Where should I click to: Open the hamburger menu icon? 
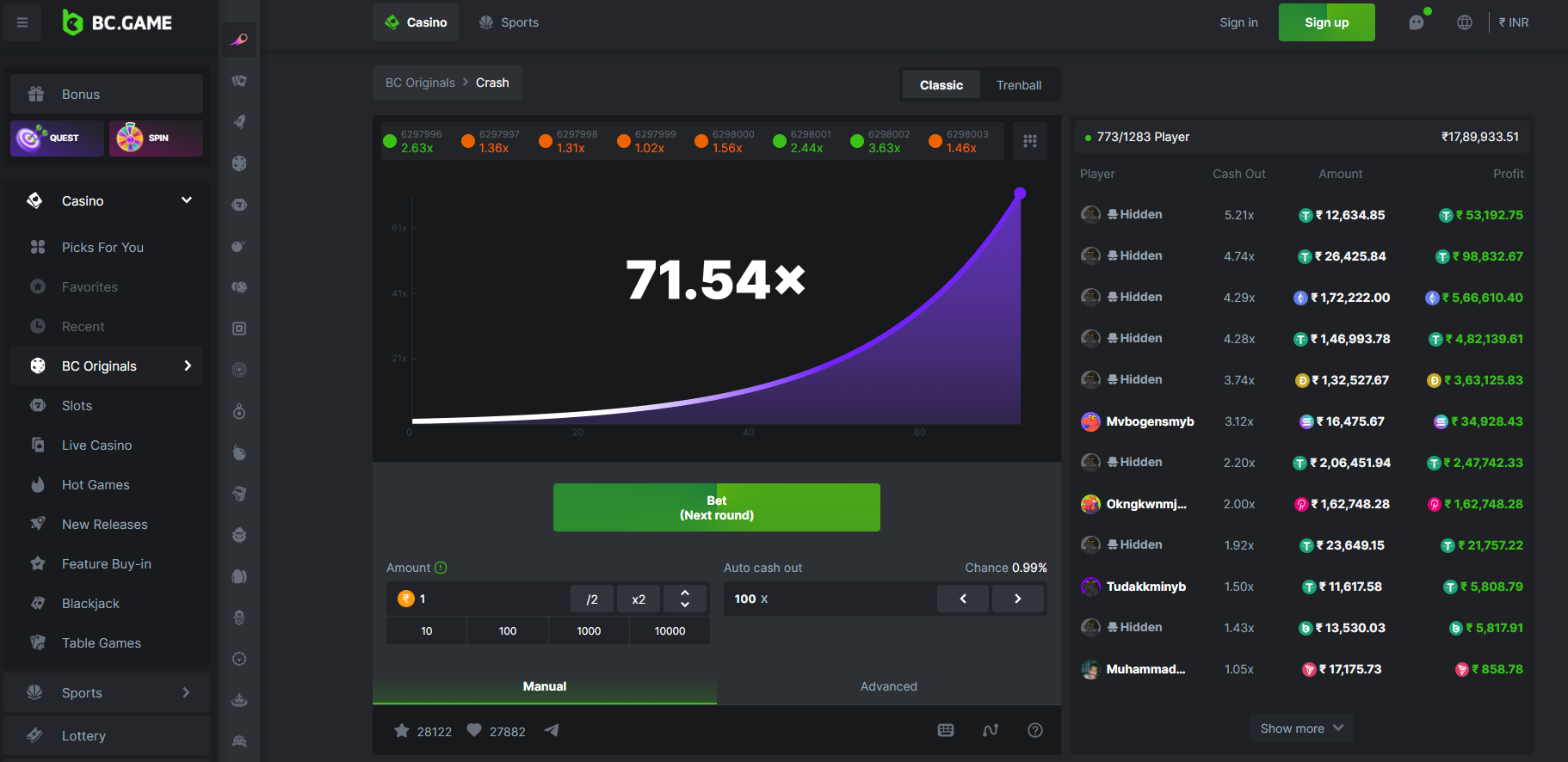point(22,22)
